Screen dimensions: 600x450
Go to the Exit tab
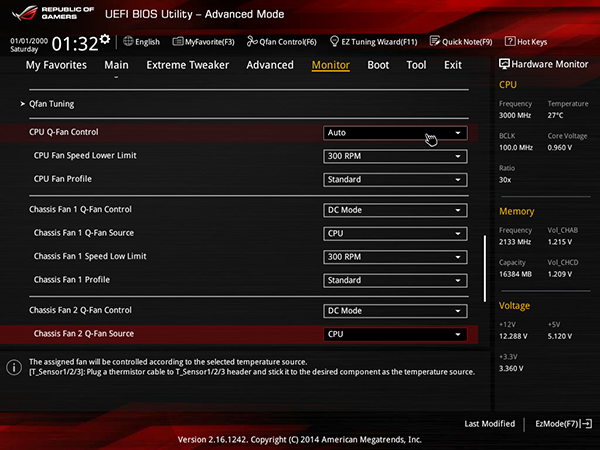click(x=453, y=65)
